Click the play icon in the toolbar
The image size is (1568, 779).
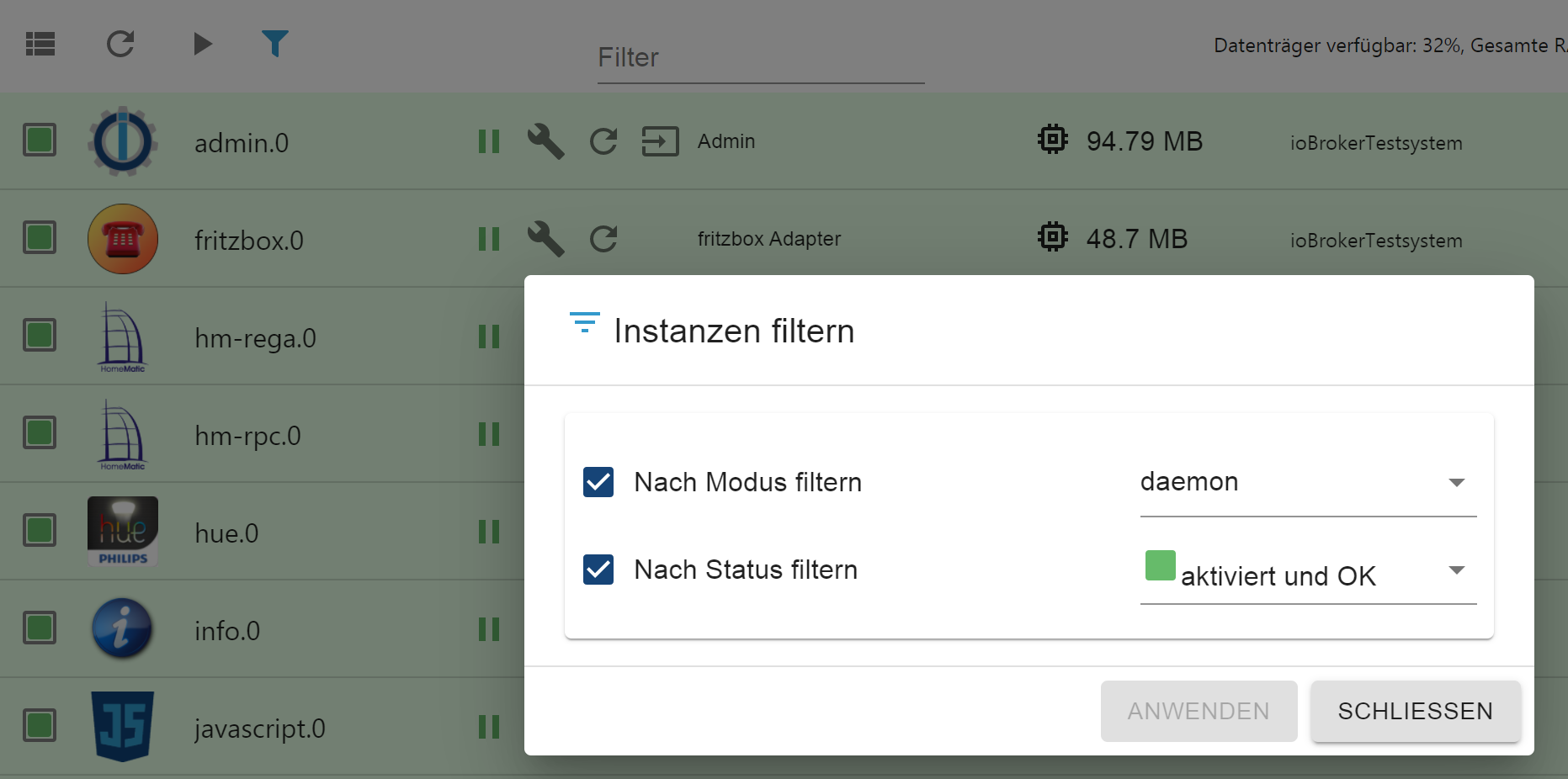pyautogui.click(x=202, y=44)
